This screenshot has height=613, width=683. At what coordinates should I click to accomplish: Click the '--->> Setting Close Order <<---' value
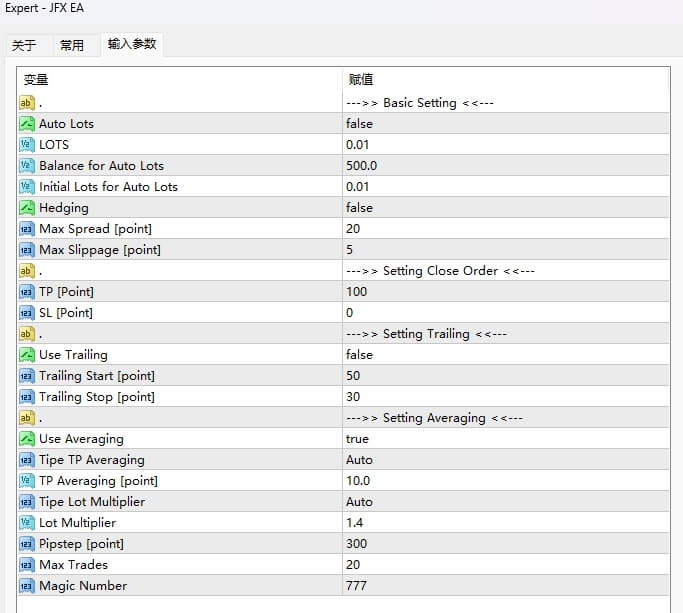(440, 271)
